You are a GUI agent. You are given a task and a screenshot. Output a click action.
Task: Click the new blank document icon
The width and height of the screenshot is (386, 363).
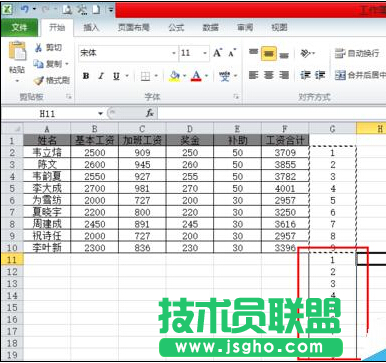click(96, 9)
